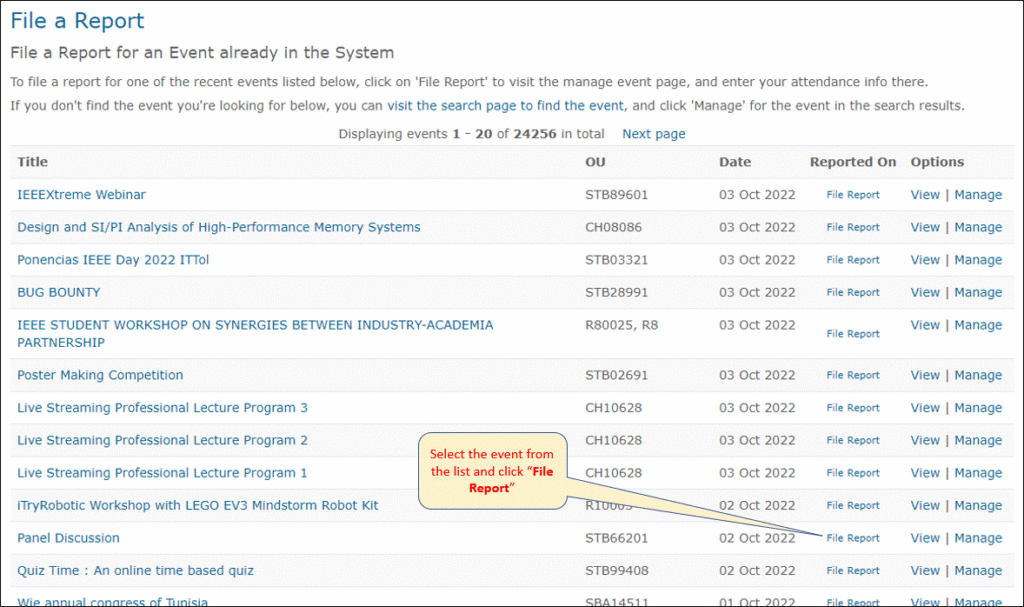The width and height of the screenshot is (1024, 607).
Task: Manage the BUG BOUNTY event
Action: pyautogui.click(x=978, y=291)
